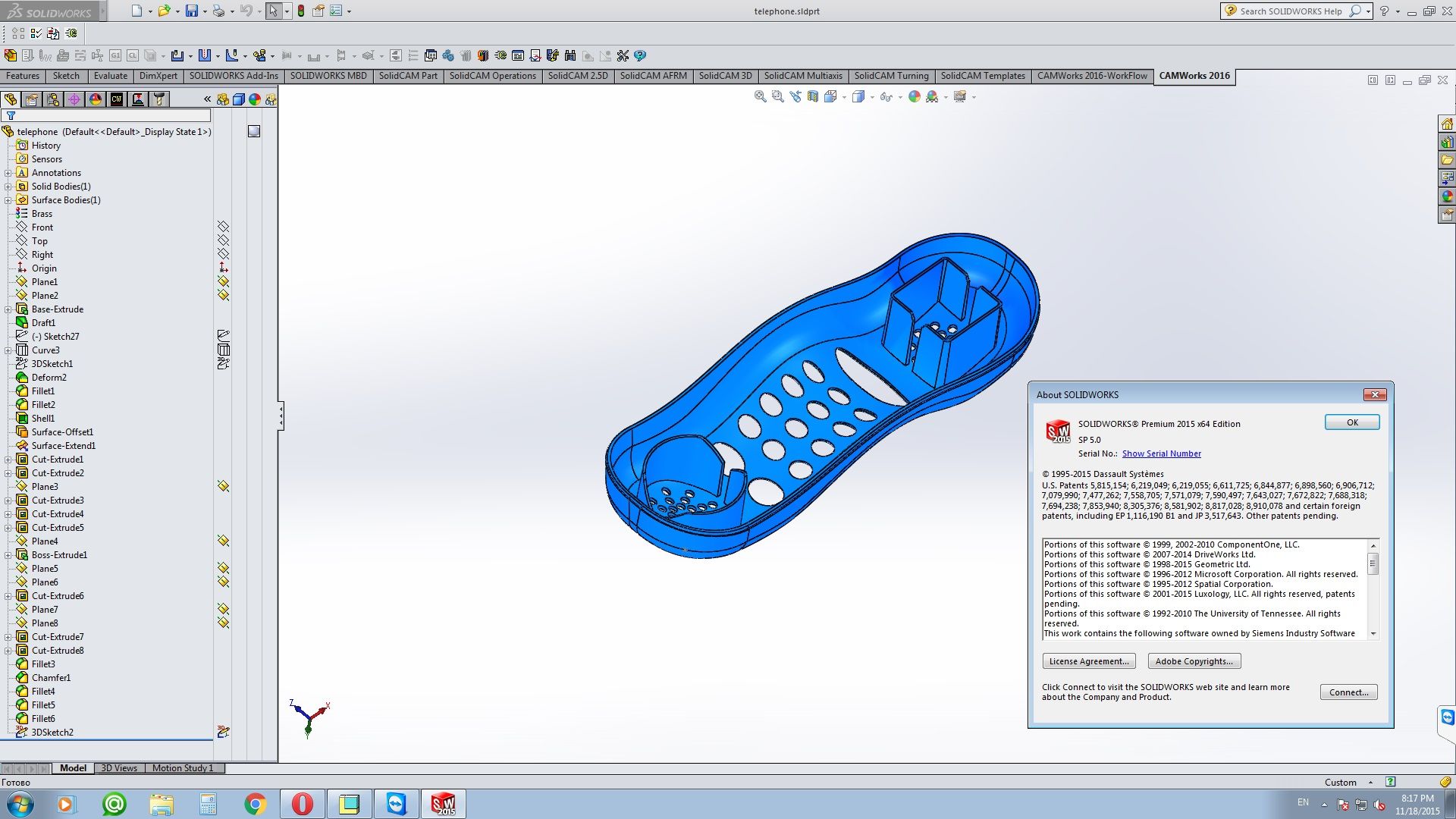Expand the Solid Bodies(1) tree node
Screen dimensions: 1456x819
8,185
